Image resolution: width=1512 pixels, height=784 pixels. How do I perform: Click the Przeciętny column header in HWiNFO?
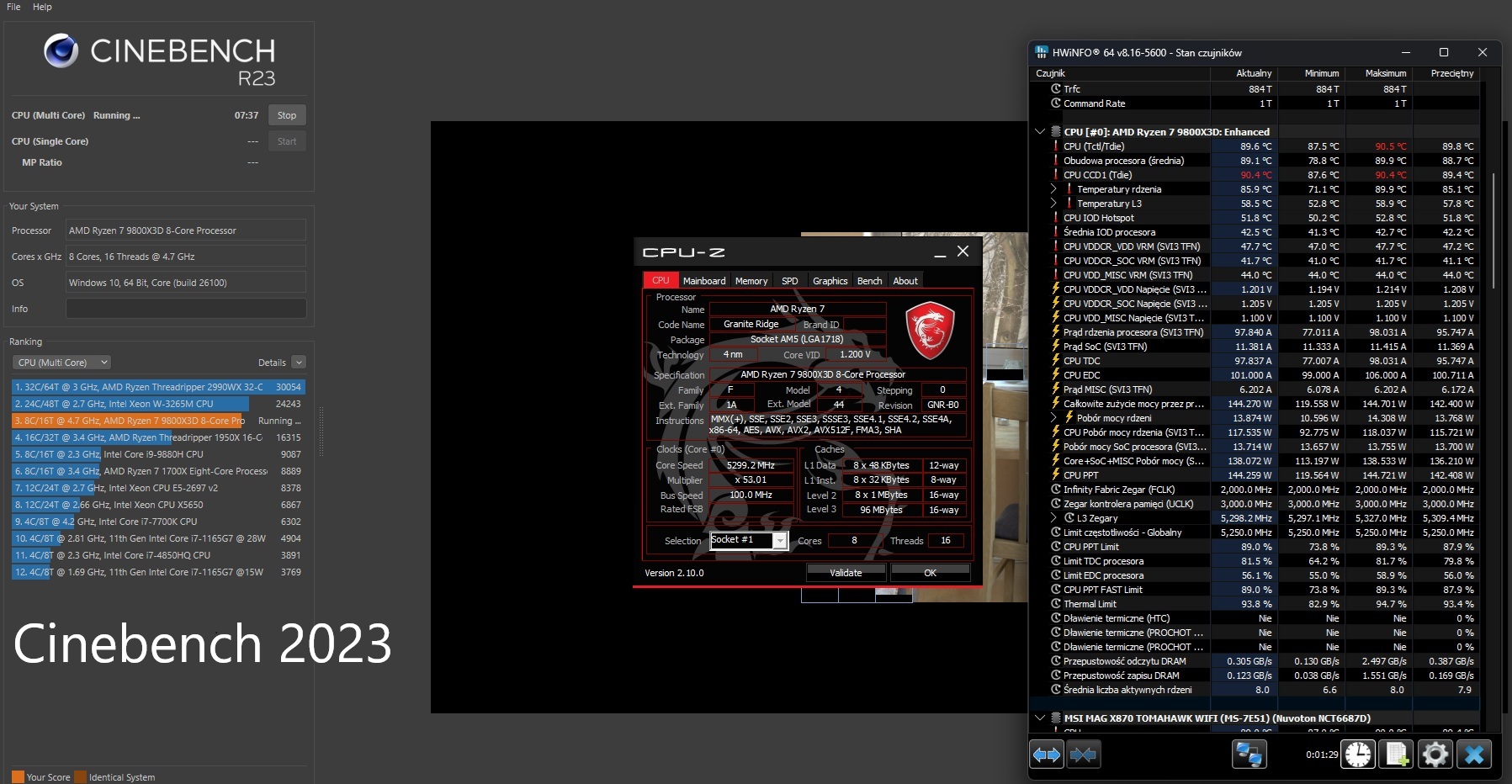1446,73
